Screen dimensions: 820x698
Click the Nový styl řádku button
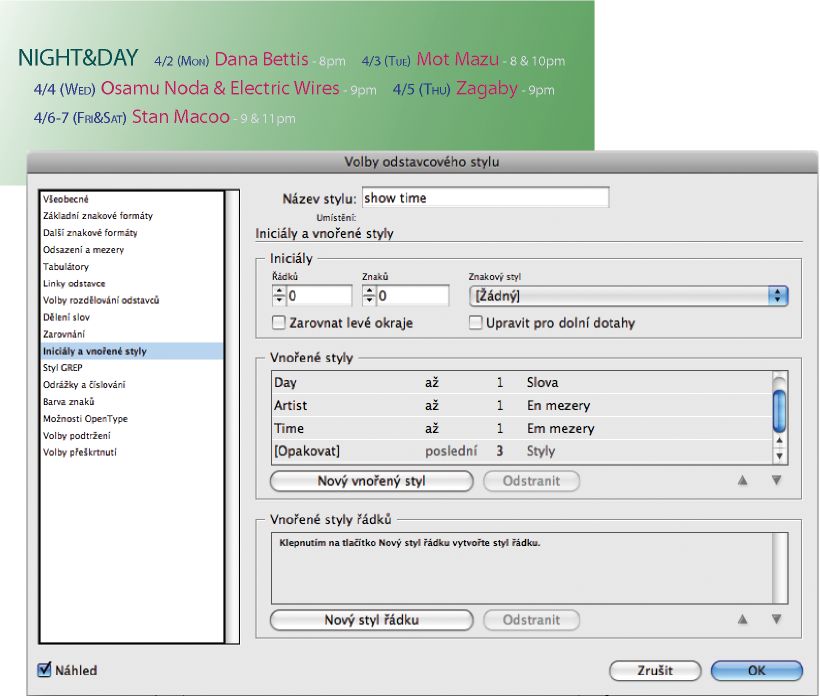[x=371, y=620]
